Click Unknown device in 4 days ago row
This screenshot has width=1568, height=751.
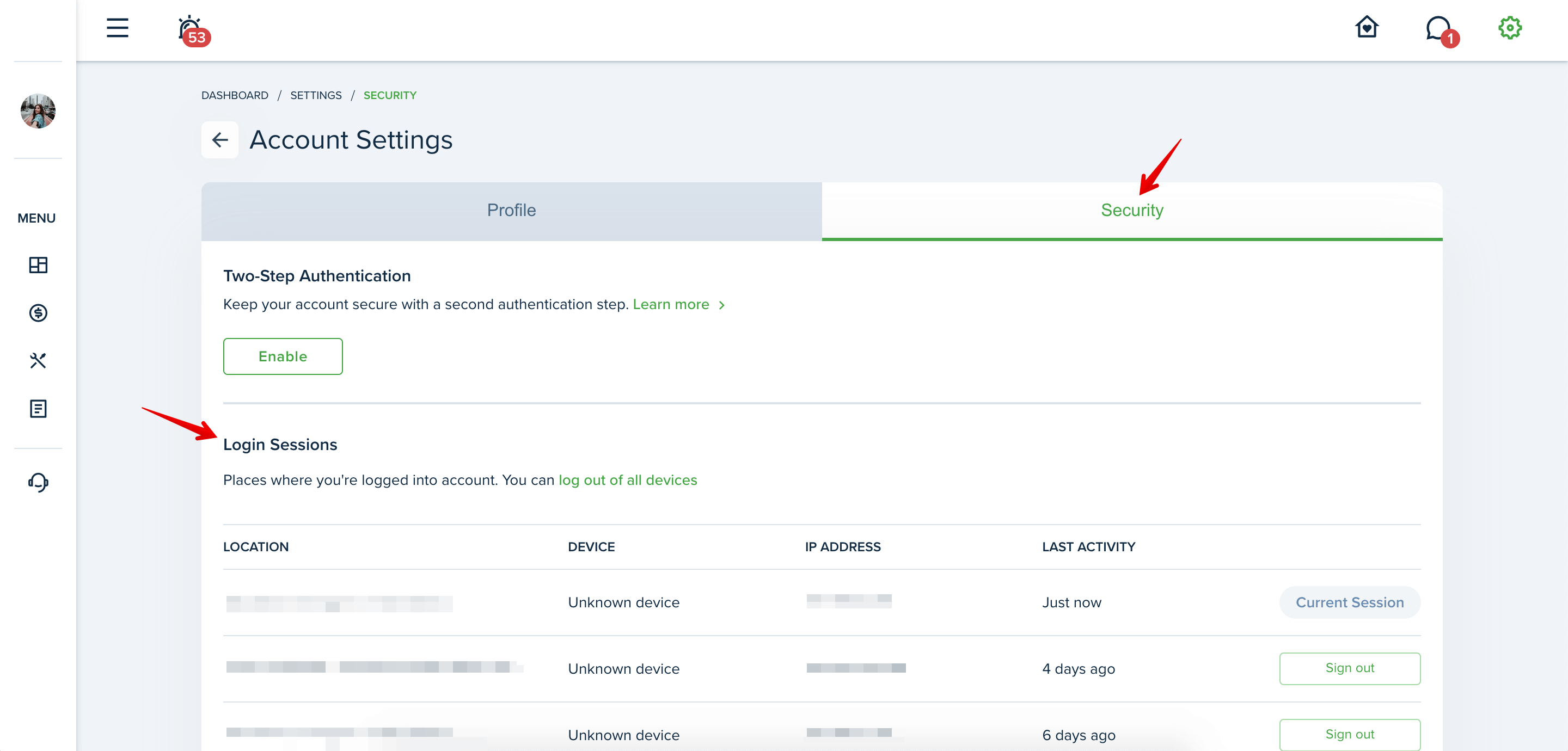tap(623, 669)
